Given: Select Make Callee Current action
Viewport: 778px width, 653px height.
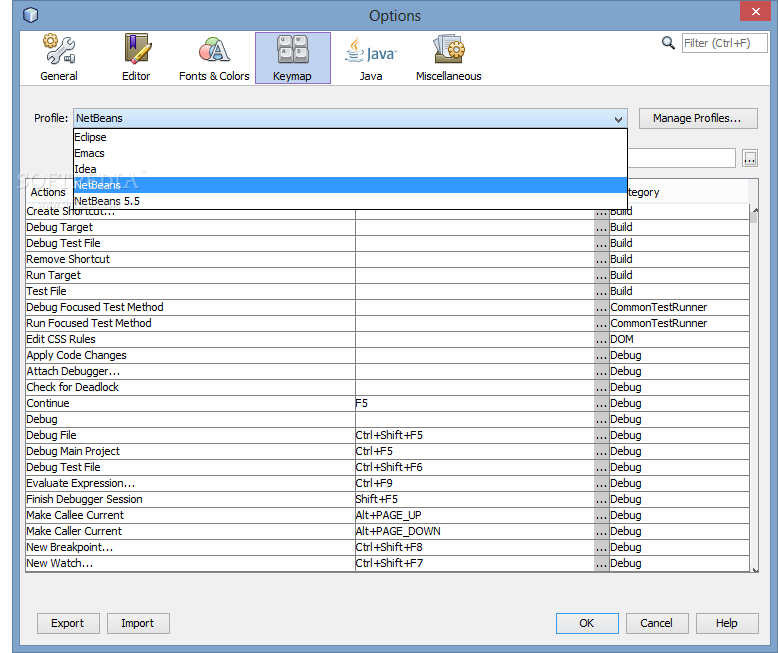Looking at the screenshot, I should coord(191,516).
